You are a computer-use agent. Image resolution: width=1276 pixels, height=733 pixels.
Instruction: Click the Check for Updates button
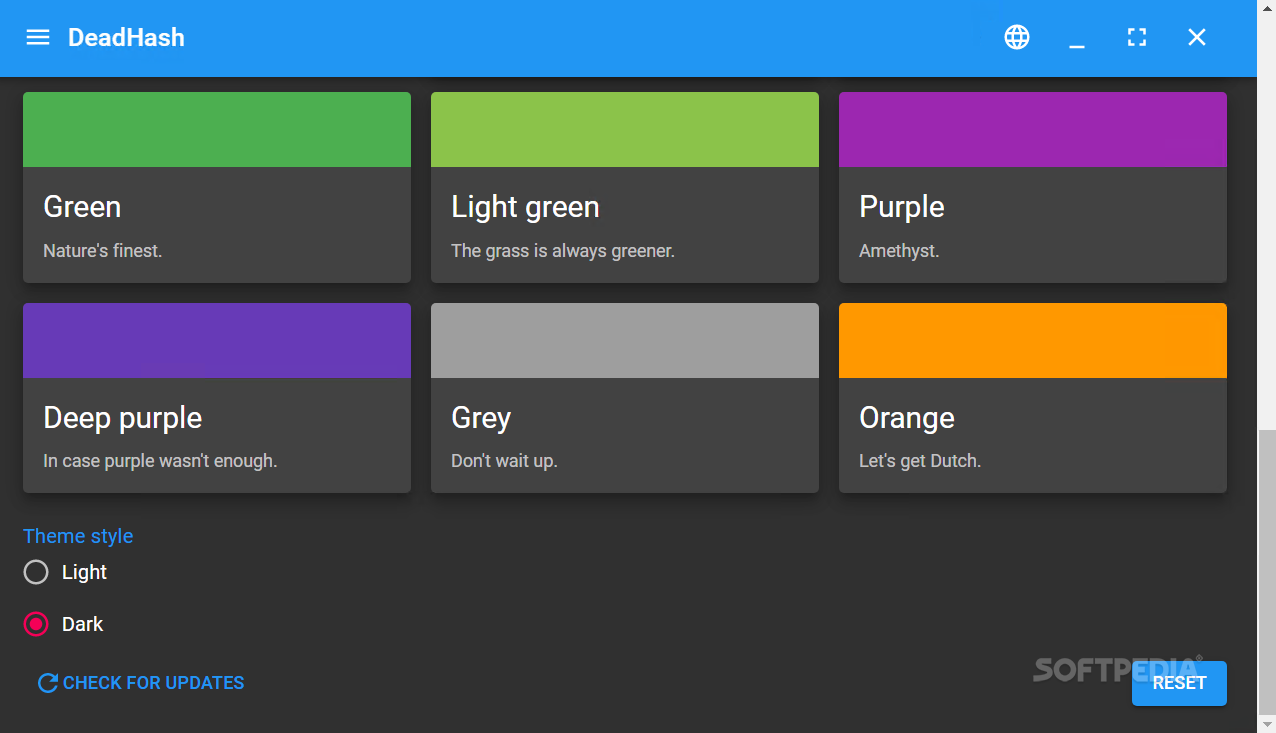[x=141, y=683]
